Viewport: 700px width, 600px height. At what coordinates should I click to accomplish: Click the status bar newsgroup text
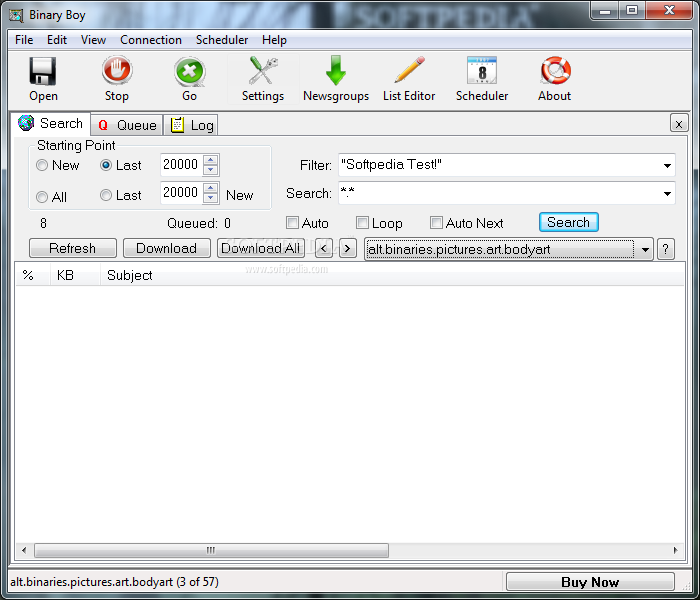[114, 582]
